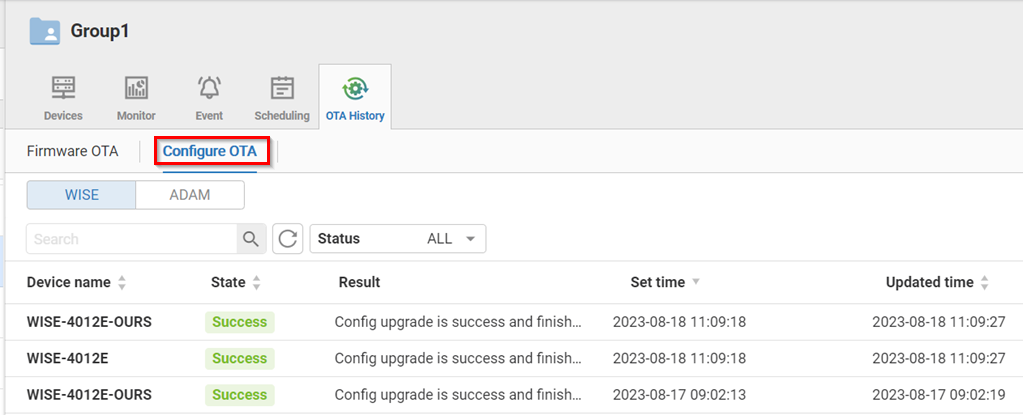1023x415 pixels.
Task: Click the Group1 folder icon
Action: (45, 31)
